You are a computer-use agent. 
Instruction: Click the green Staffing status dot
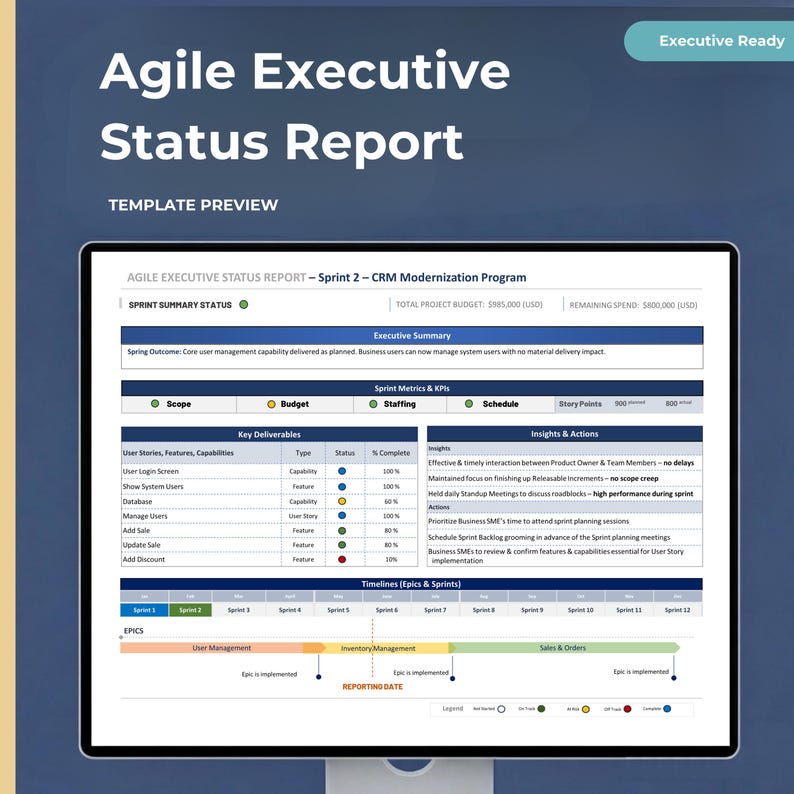373,404
